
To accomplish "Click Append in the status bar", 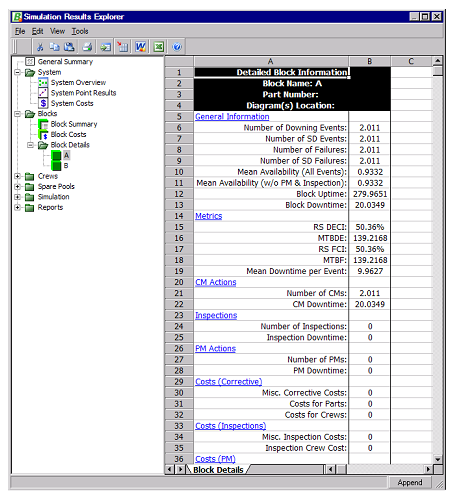I will [410, 482].
